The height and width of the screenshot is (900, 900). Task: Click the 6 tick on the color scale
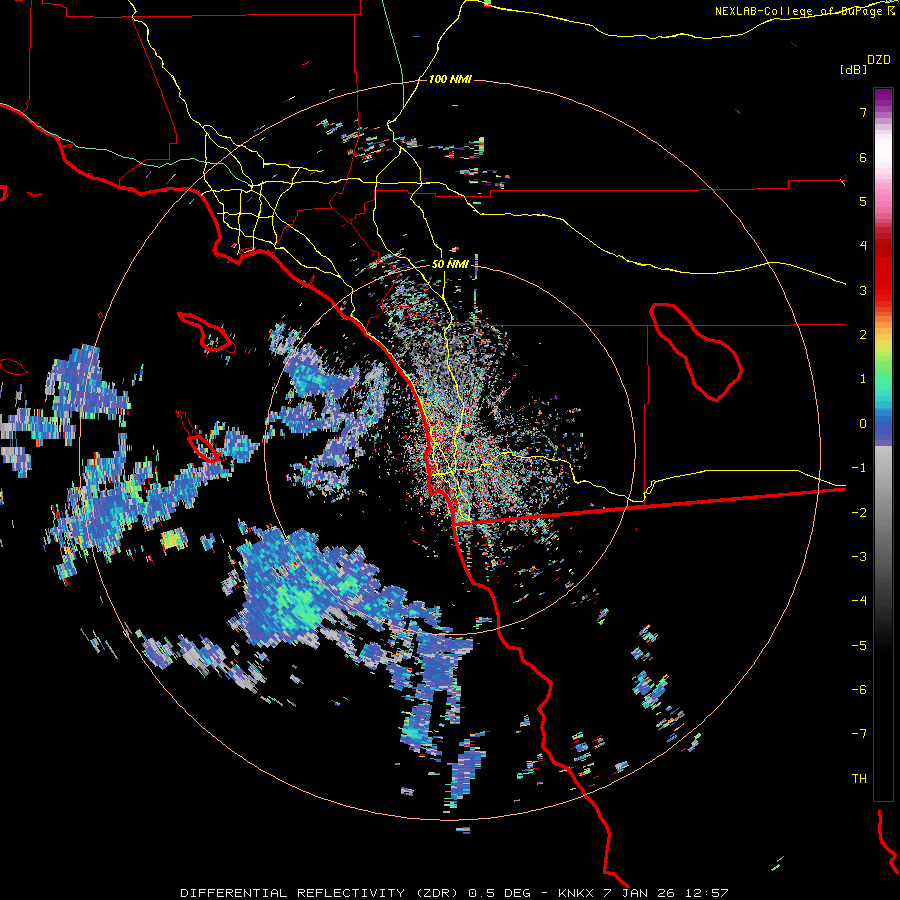point(863,157)
